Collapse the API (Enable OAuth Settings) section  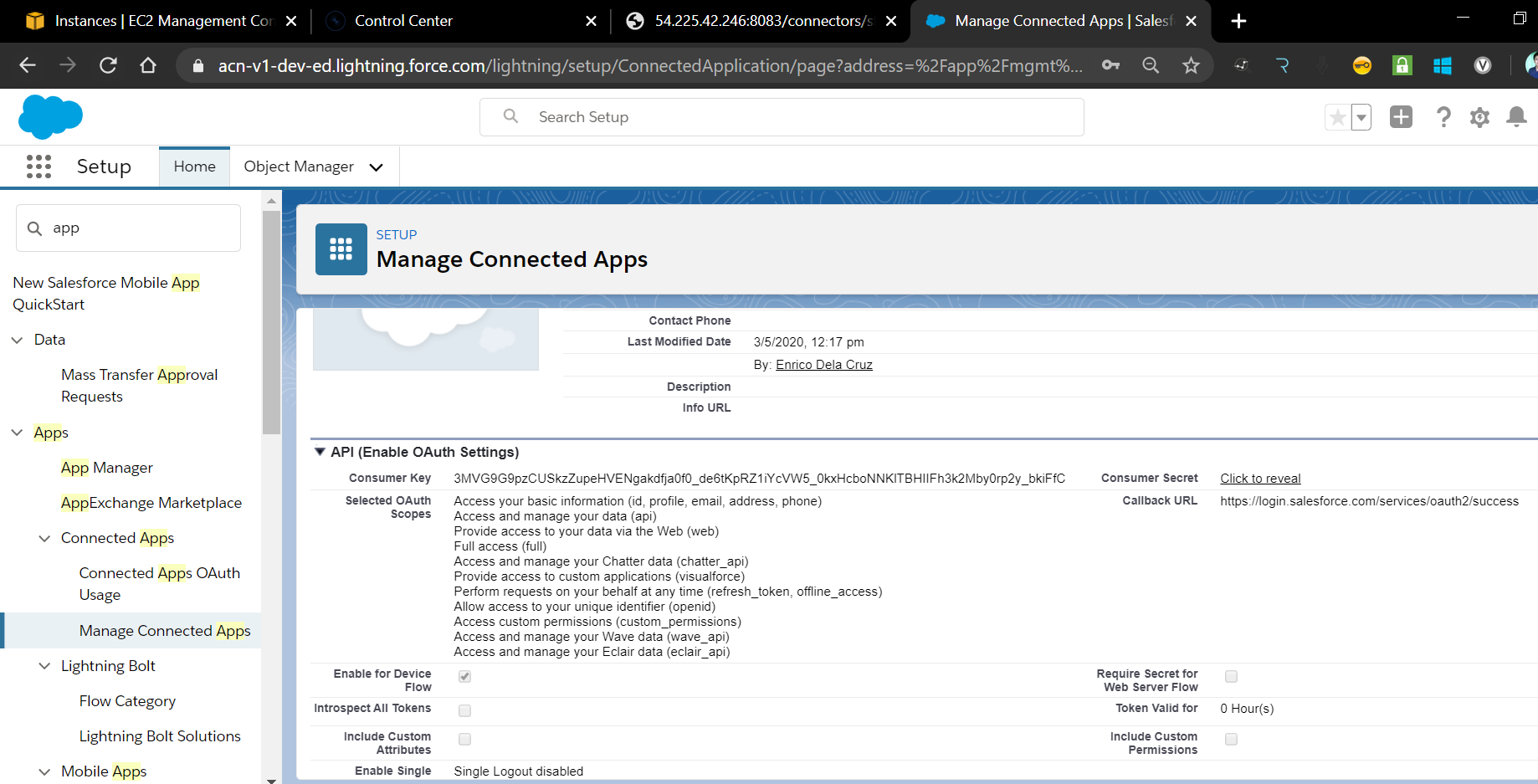(320, 452)
